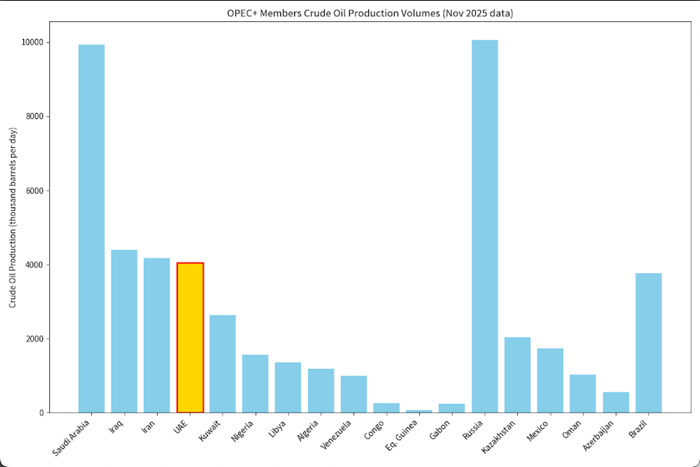Click the 10000 y-axis tick label
The image size is (700, 467).
point(34,42)
